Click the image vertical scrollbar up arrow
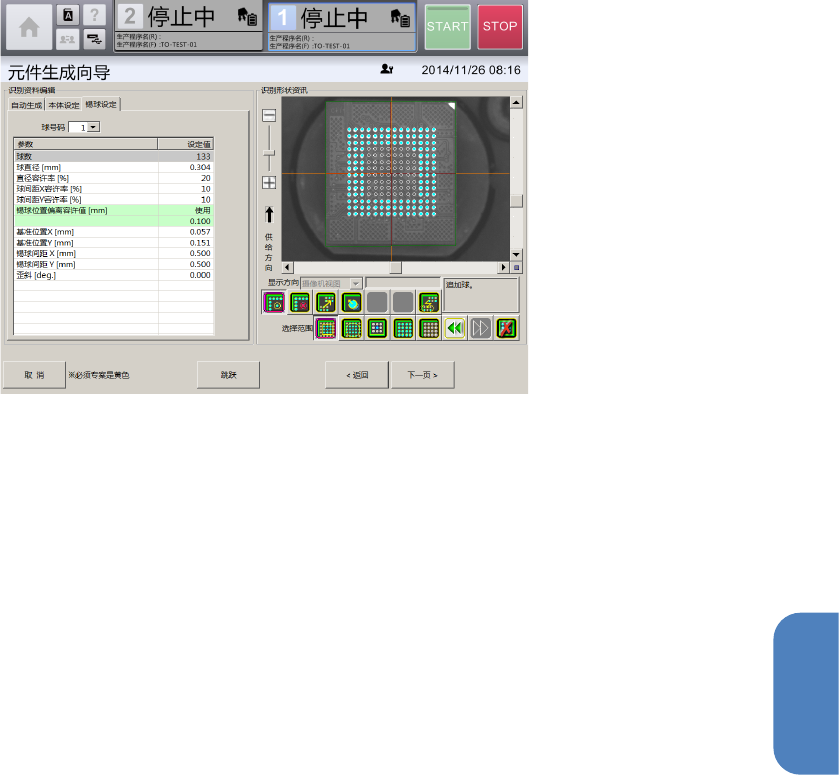The image size is (839, 775). (516, 102)
